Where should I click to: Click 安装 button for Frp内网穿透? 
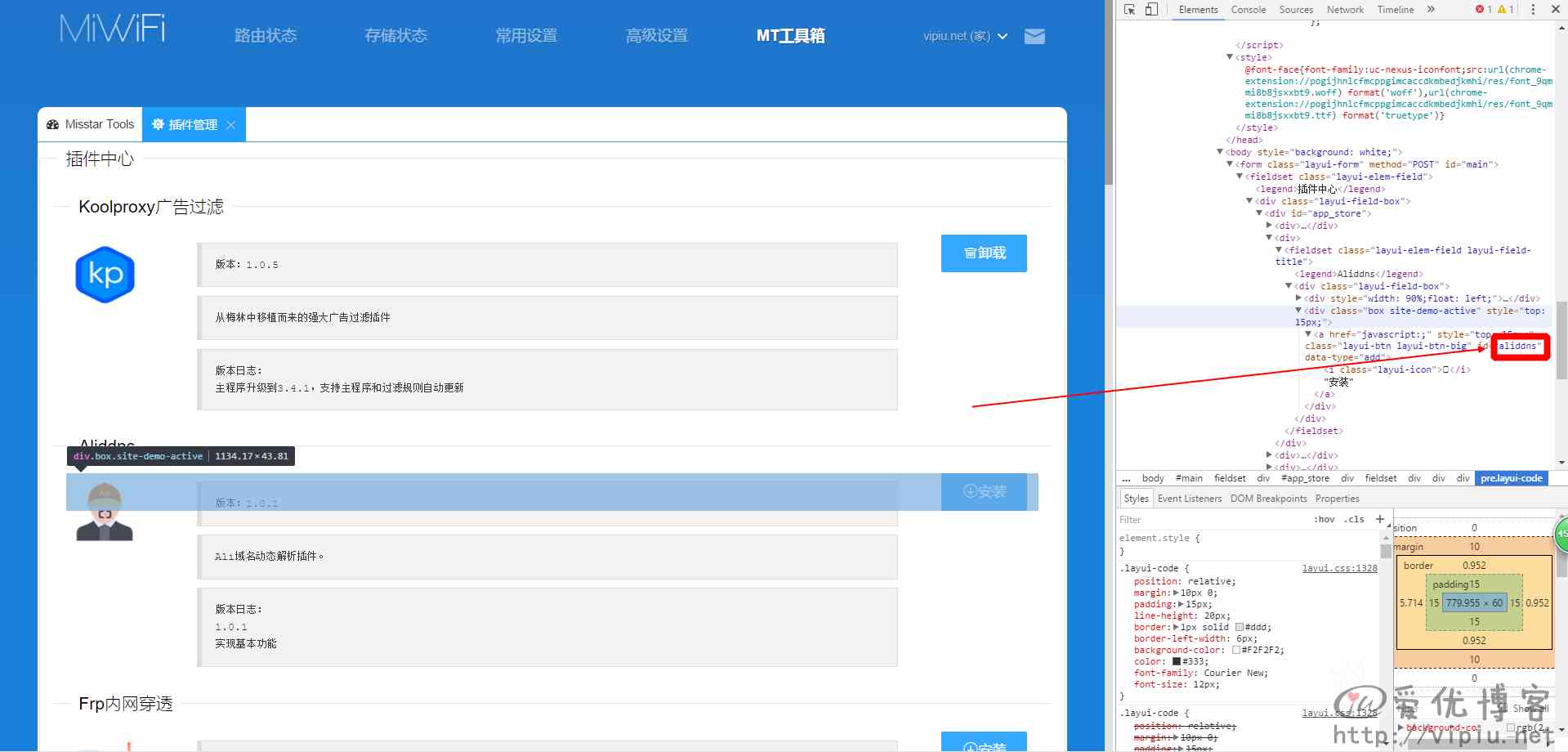tap(984, 742)
